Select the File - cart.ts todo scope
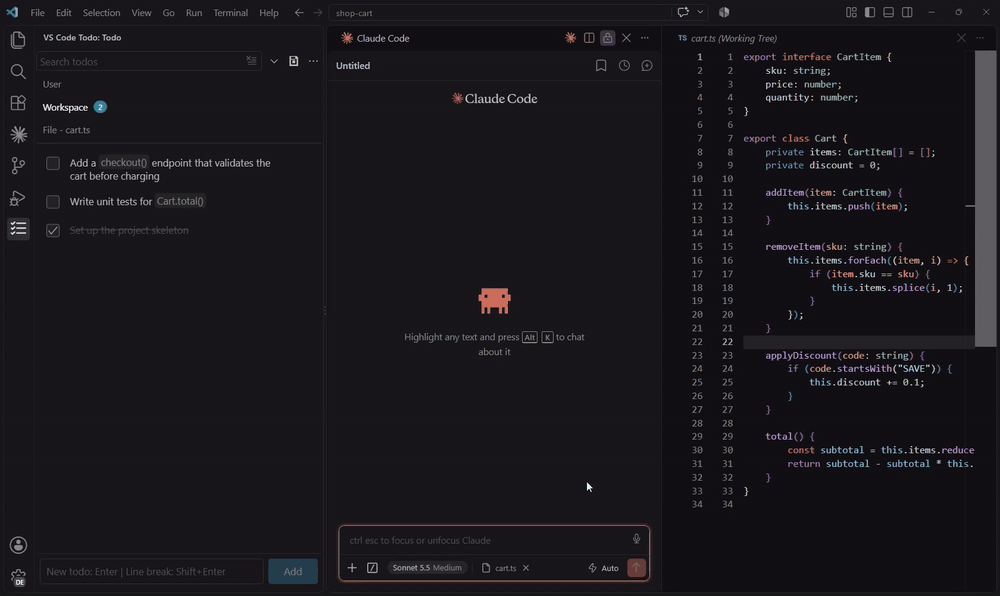The height and width of the screenshot is (596, 1000). coord(66,129)
